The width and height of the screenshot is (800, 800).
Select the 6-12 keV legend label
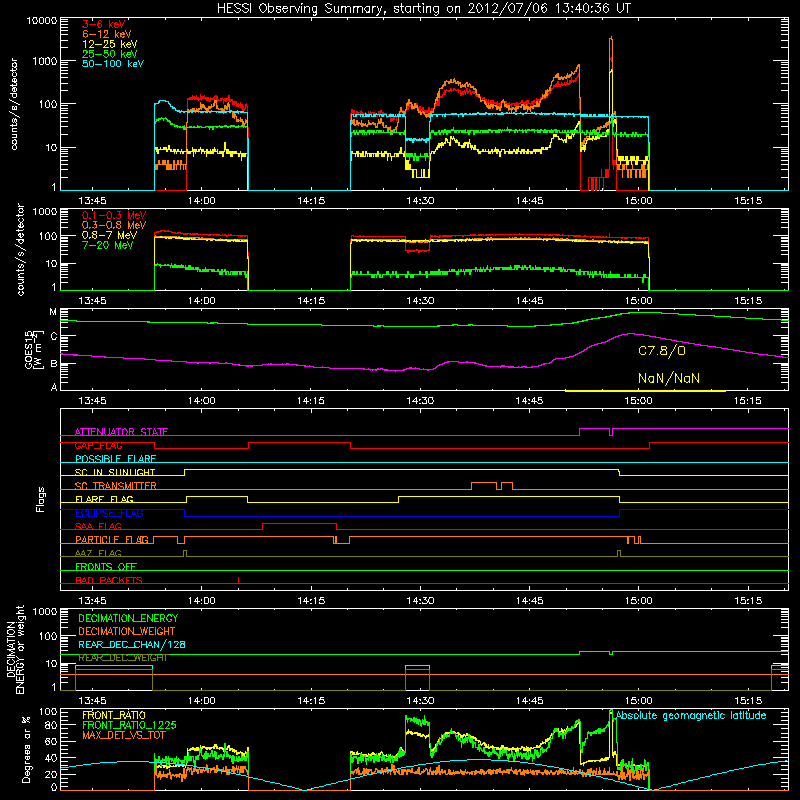(107, 34)
